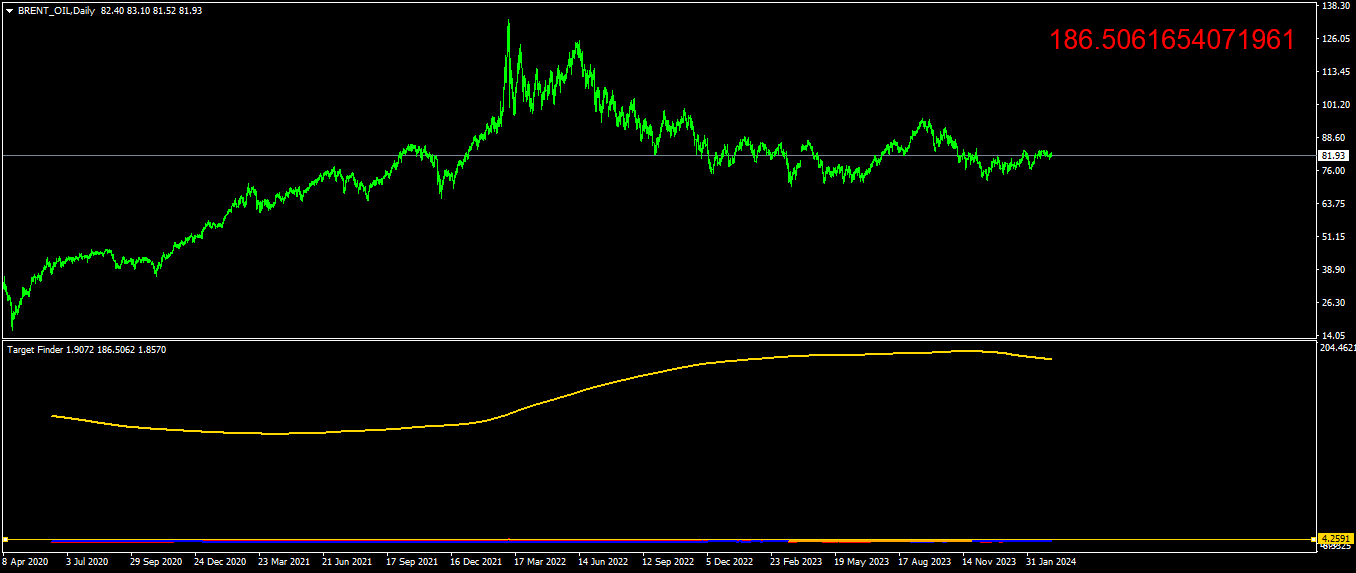Select the red 186.5061654071961 text label

pyautogui.click(x=1172, y=40)
